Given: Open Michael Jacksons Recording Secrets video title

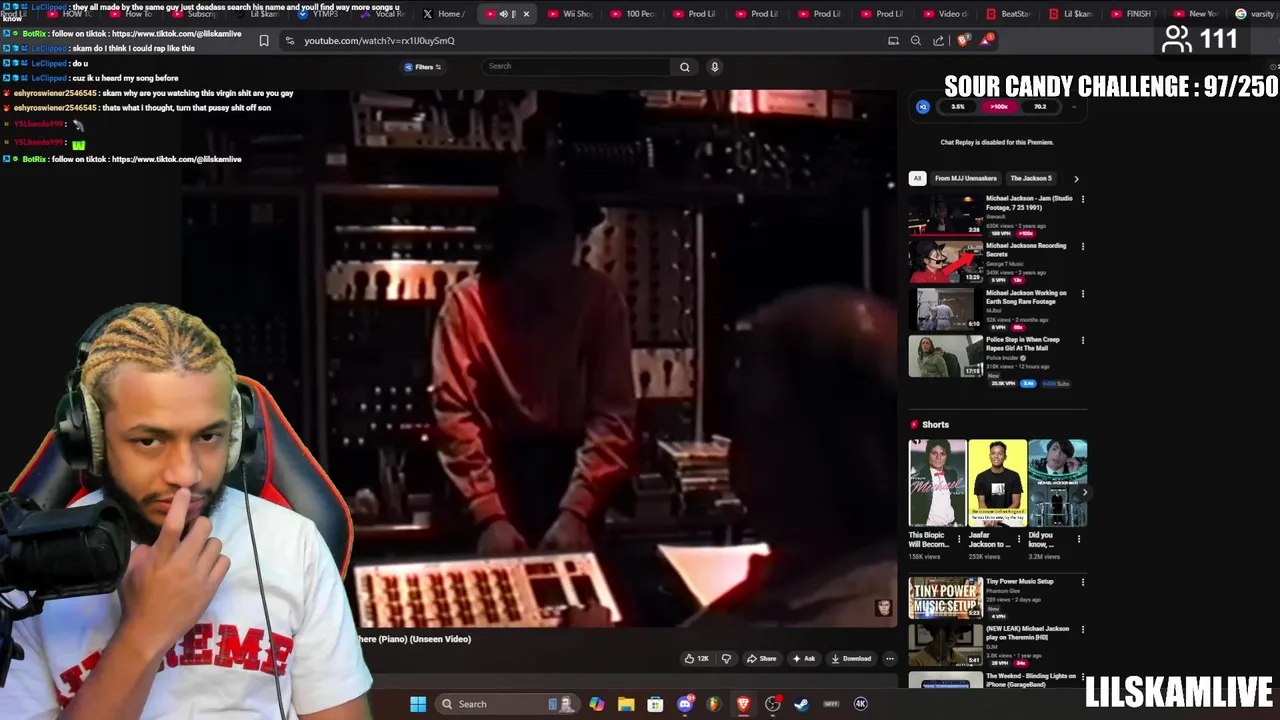Looking at the screenshot, I should tap(1026, 250).
